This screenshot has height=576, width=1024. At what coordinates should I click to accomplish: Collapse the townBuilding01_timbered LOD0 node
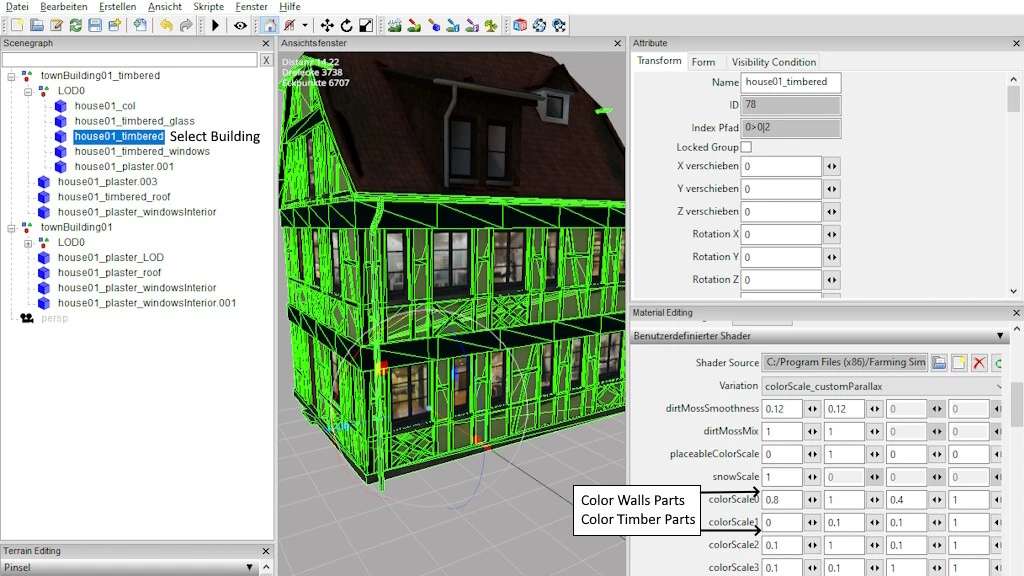pos(29,91)
